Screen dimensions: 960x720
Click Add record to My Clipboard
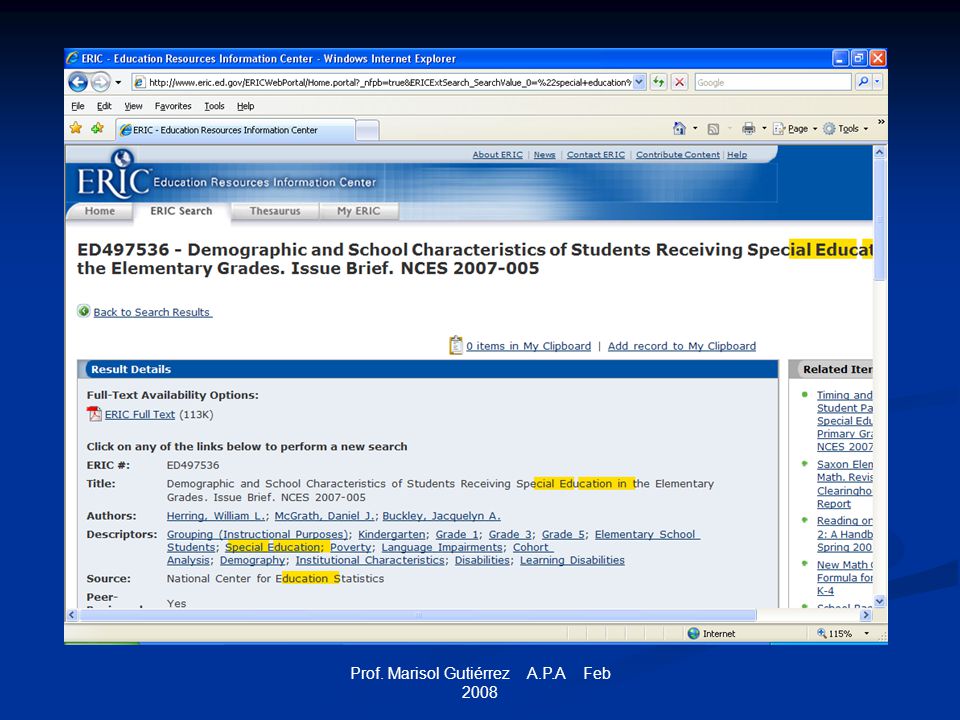point(681,346)
